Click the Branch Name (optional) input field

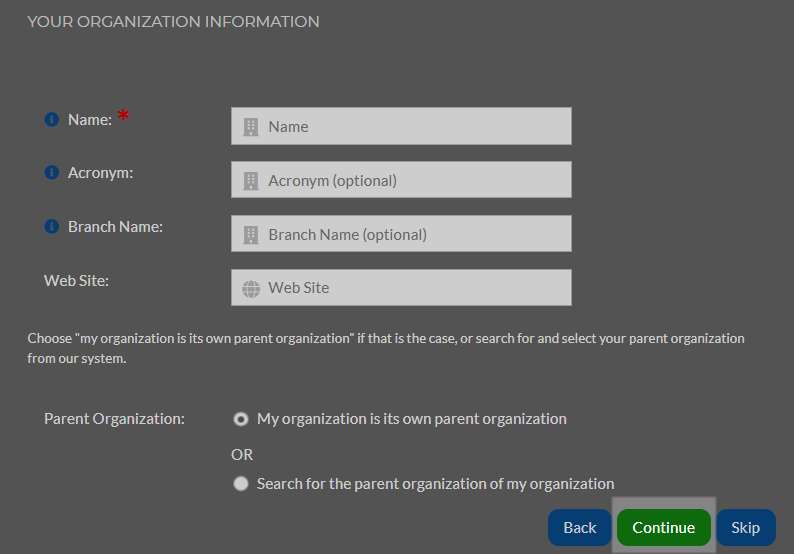pos(401,233)
